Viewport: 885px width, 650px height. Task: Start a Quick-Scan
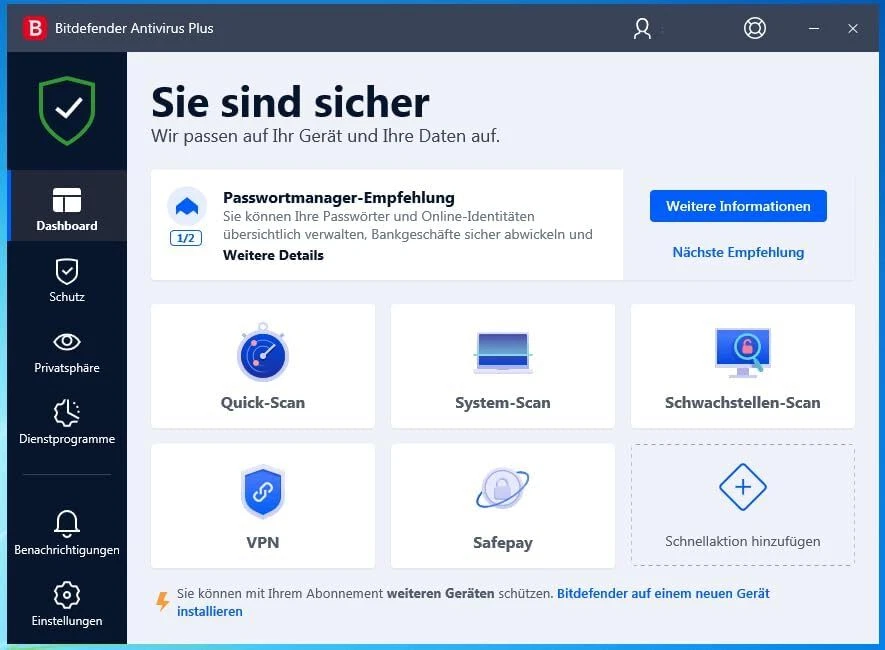coord(262,365)
